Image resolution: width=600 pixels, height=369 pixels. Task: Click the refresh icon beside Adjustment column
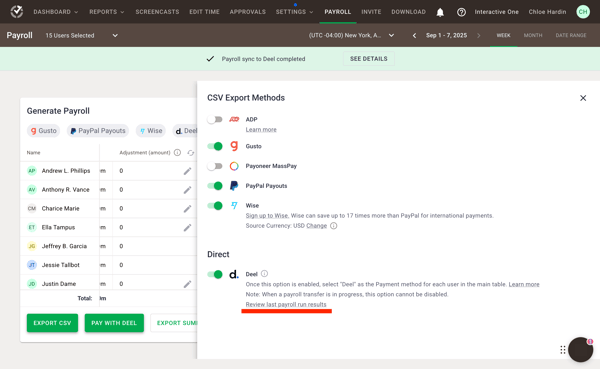(x=190, y=153)
